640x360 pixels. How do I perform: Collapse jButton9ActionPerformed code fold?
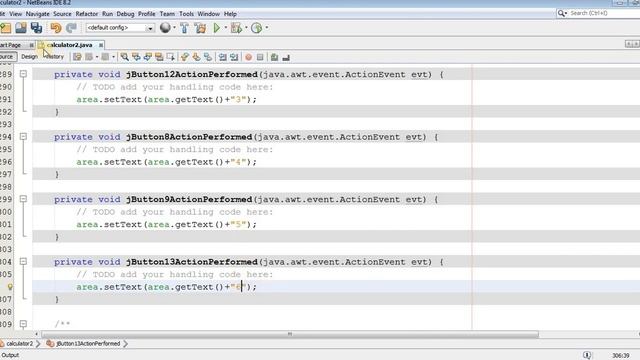[x=23, y=199]
